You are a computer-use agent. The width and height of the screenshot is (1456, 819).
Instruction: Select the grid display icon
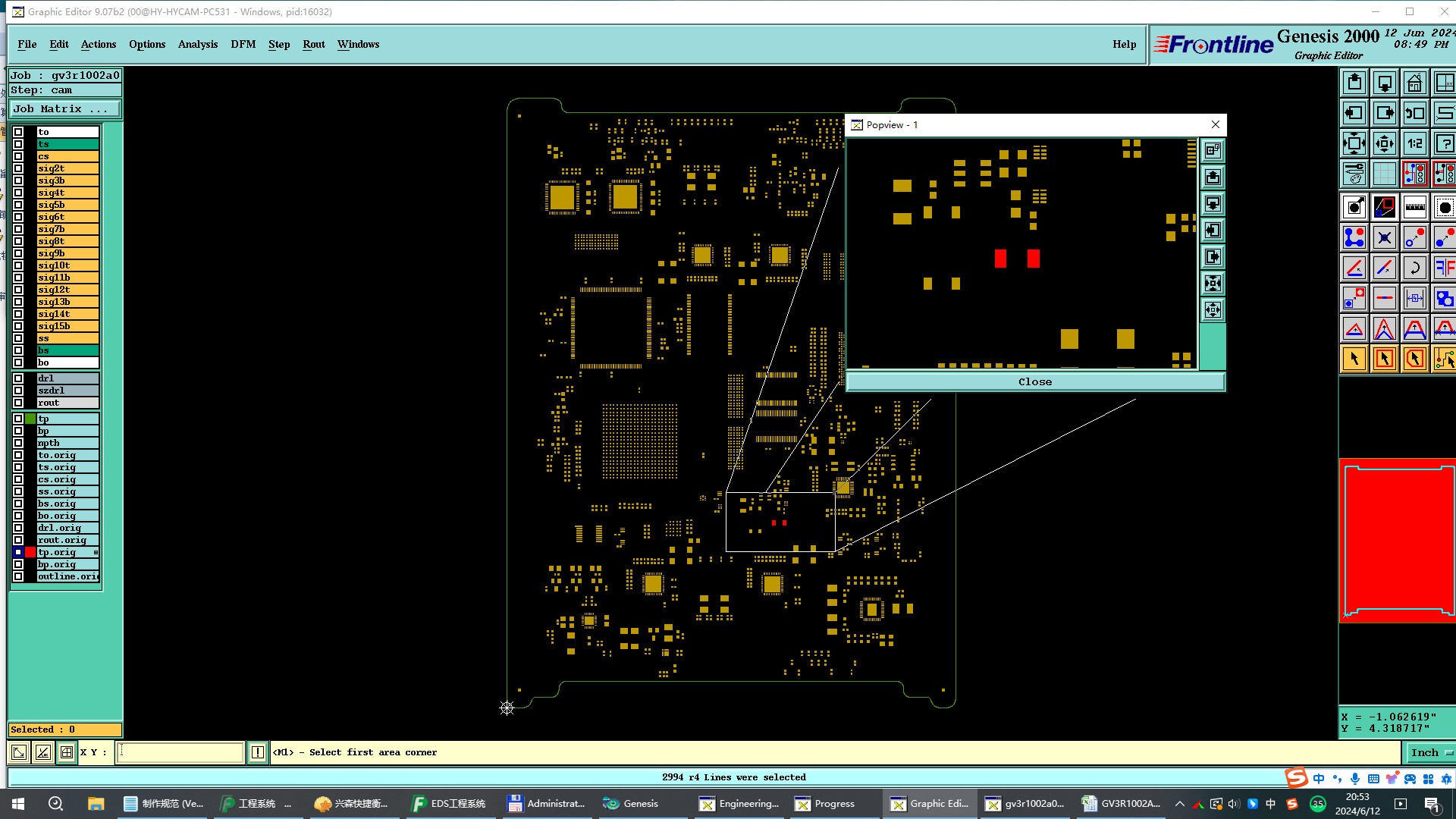coord(1384,174)
